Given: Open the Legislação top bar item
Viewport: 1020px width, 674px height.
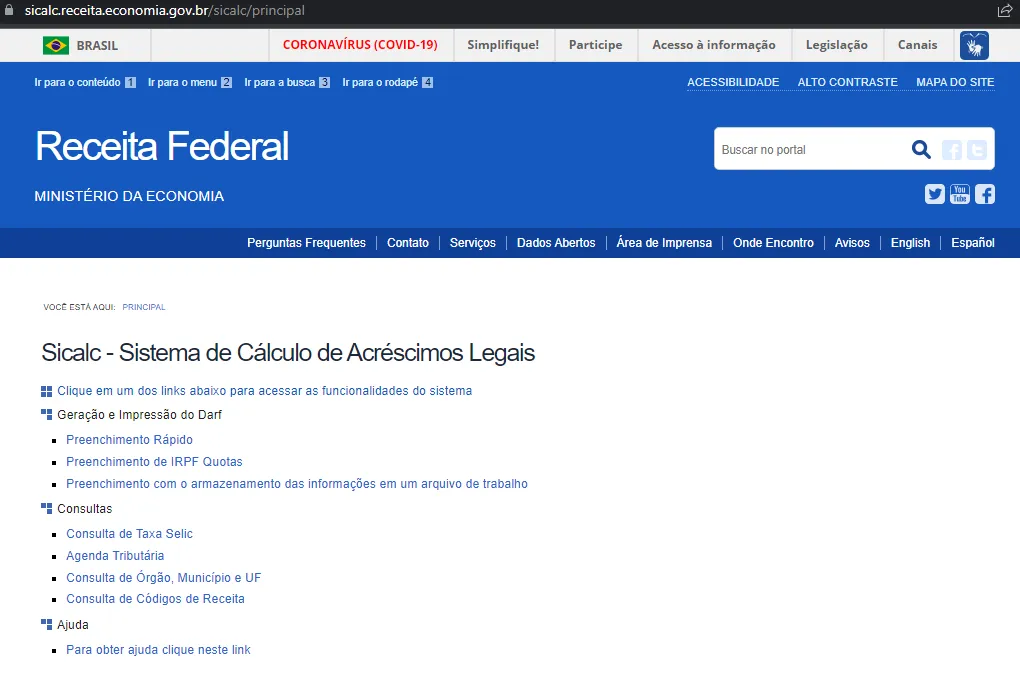Looking at the screenshot, I should pos(837,45).
